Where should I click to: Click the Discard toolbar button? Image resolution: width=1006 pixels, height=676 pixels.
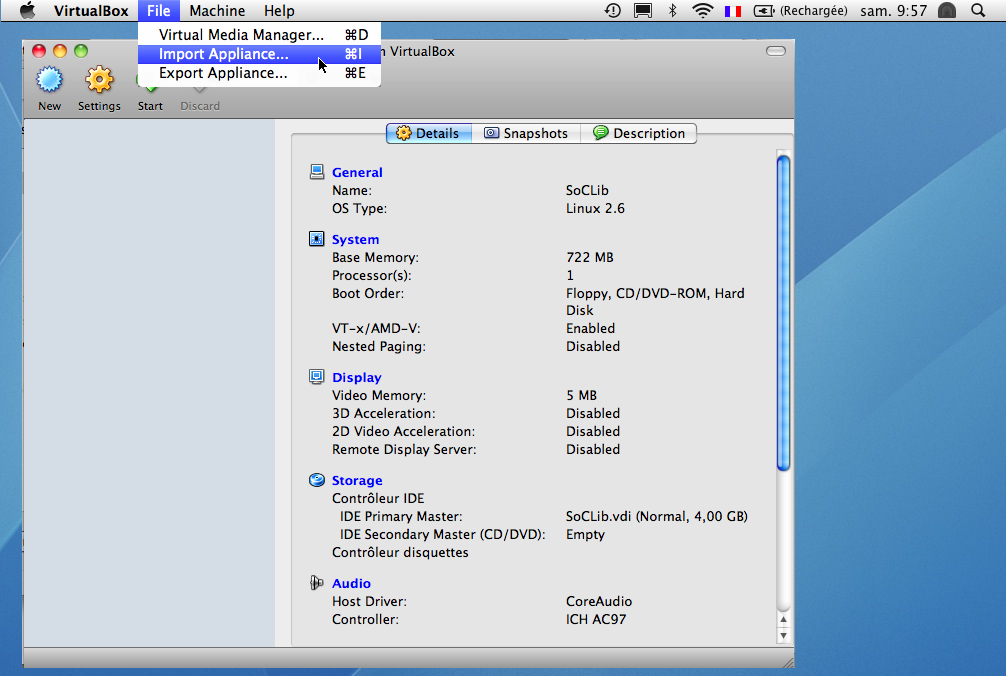(x=200, y=96)
